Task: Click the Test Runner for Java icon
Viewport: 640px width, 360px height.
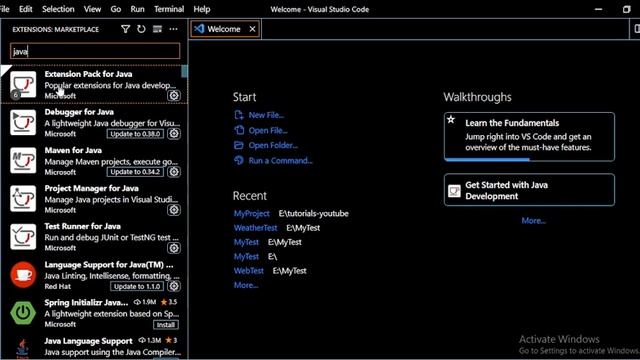Action: (x=23, y=236)
